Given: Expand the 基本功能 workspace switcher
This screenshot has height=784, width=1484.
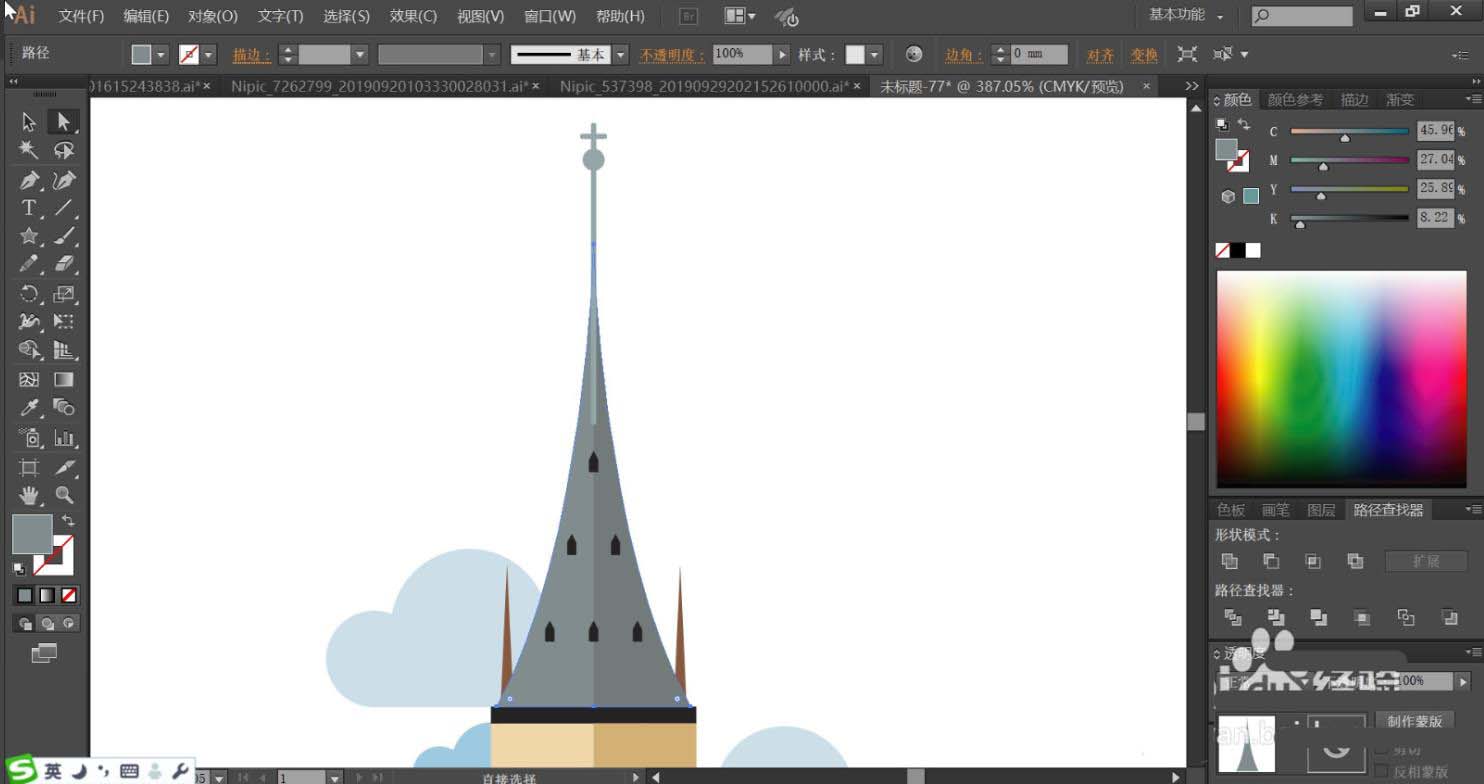Looking at the screenshot, I should click(x=1186, y=15).
